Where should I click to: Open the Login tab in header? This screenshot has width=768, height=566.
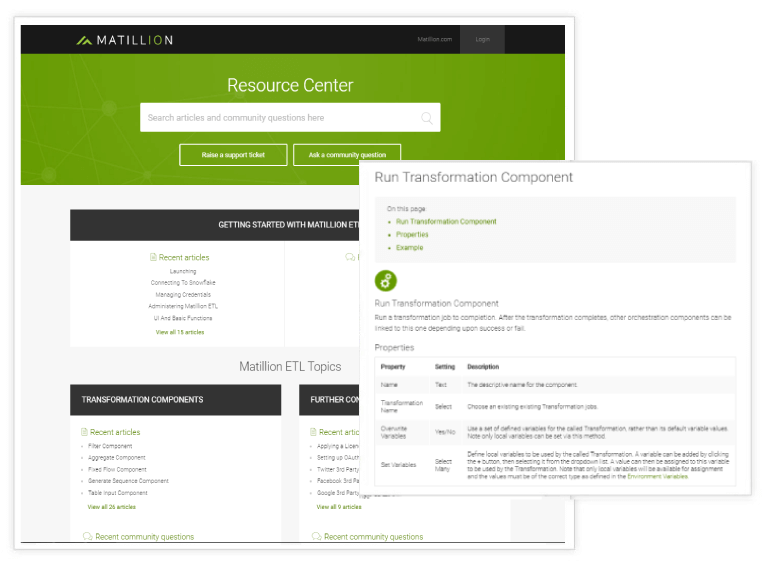(x=482, y=39)
